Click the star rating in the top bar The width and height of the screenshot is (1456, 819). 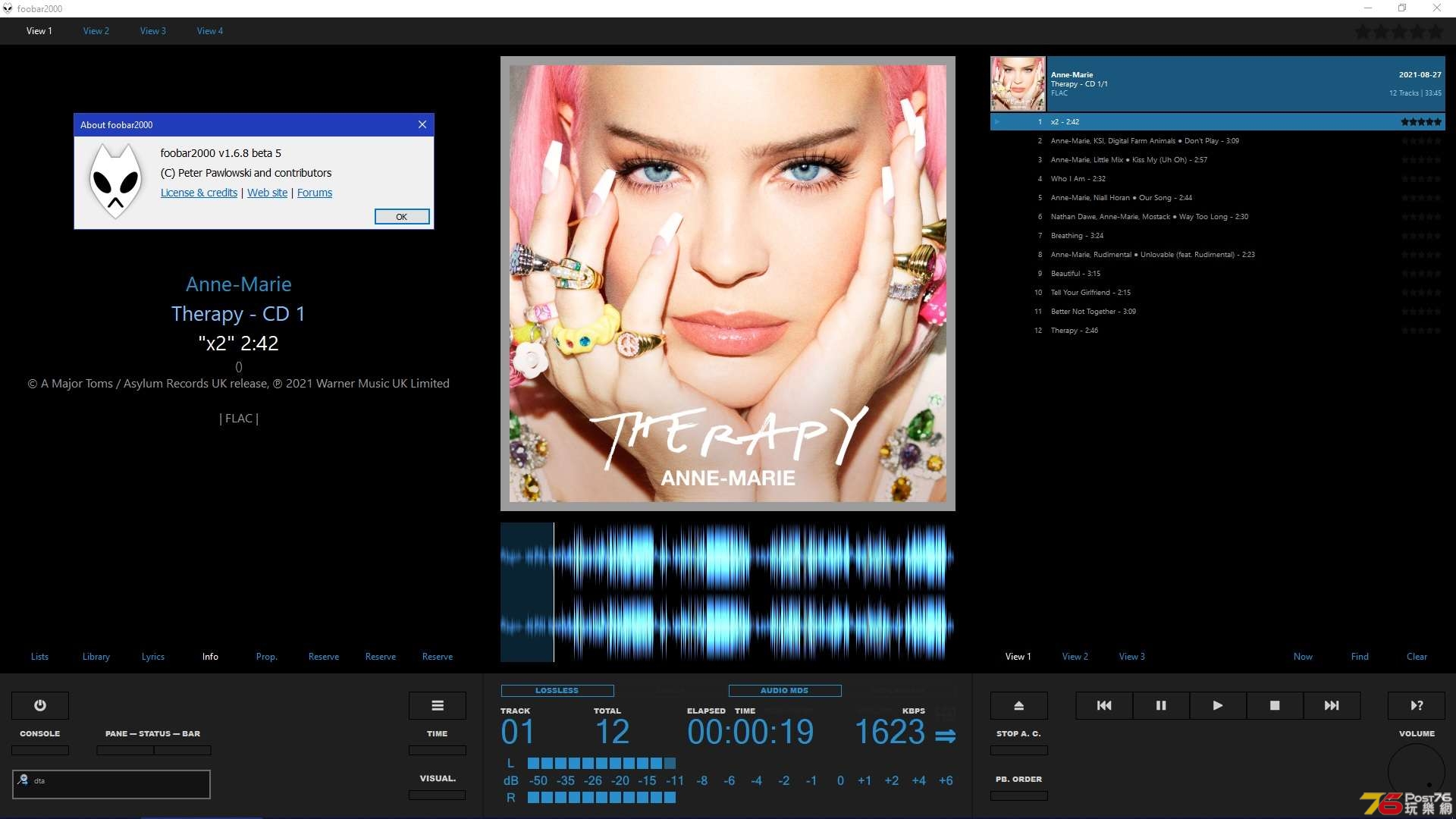pyautogui.click(x=1399, y=32)
